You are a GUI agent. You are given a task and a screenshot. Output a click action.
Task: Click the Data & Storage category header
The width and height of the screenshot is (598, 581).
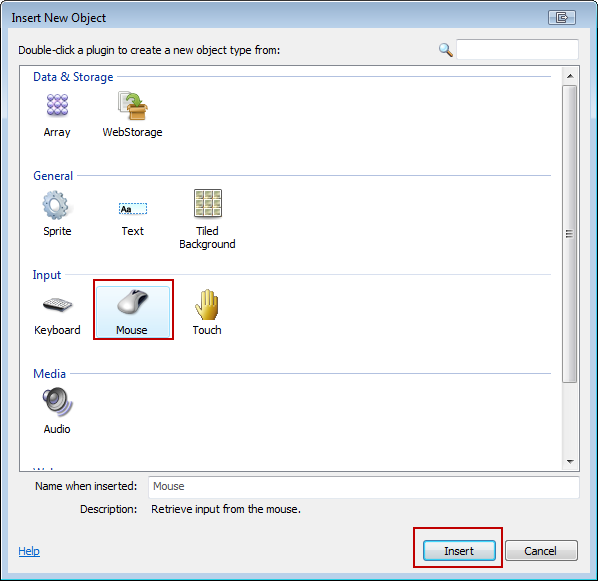tap(73, 77)
